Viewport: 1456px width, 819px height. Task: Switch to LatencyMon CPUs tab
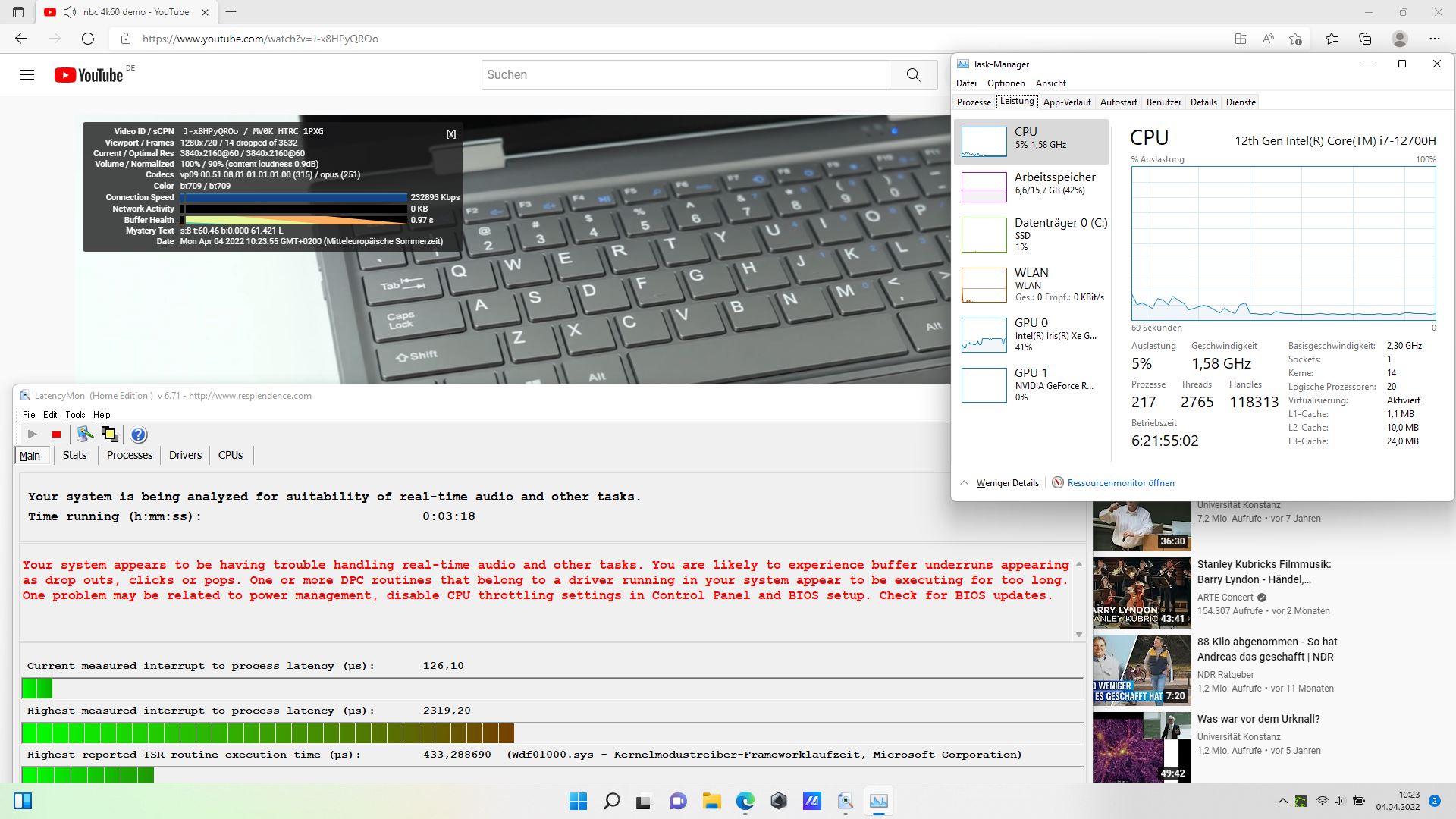231,455
